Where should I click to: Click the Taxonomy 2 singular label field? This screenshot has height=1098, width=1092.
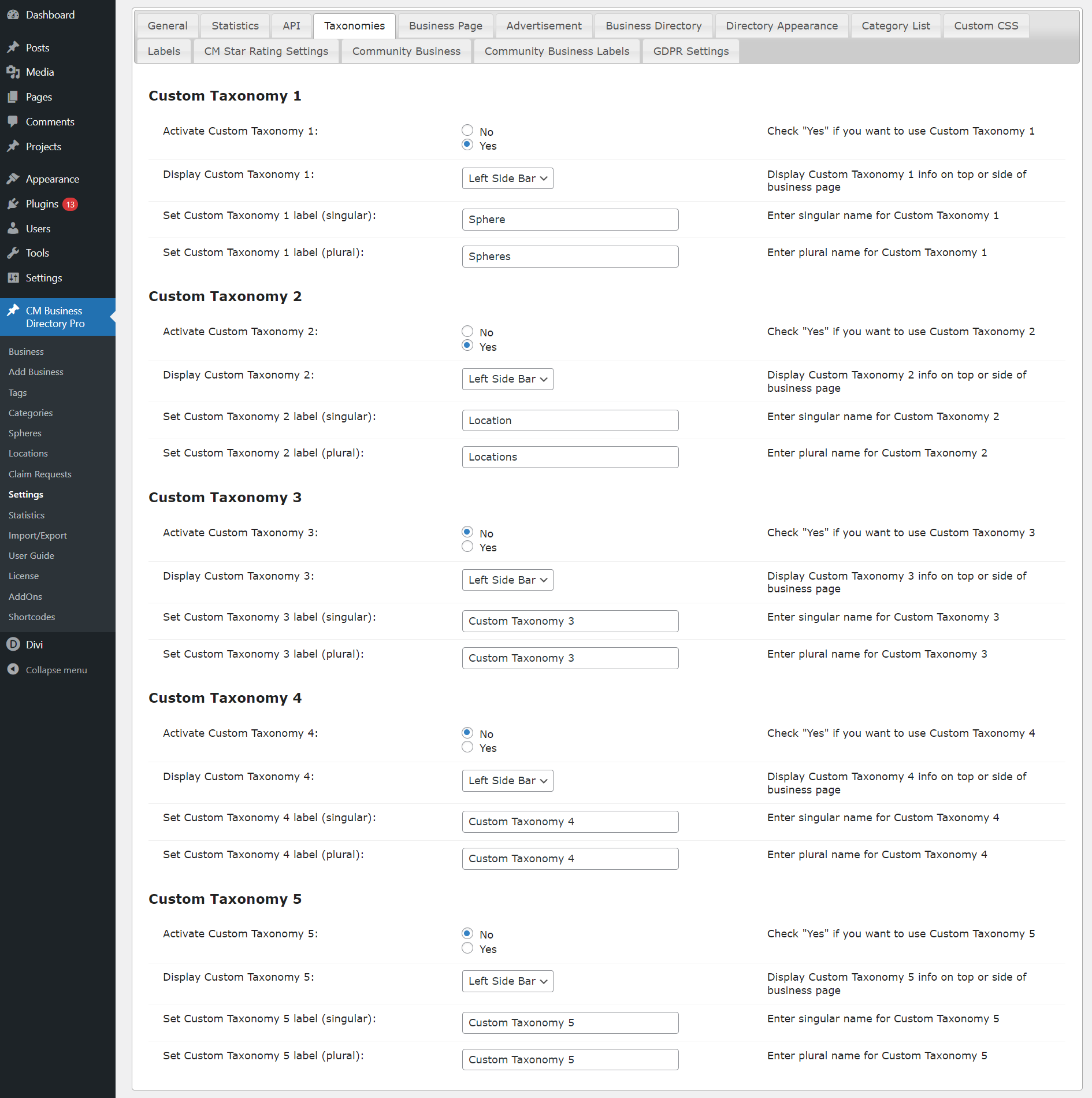(x=570, y=421)
